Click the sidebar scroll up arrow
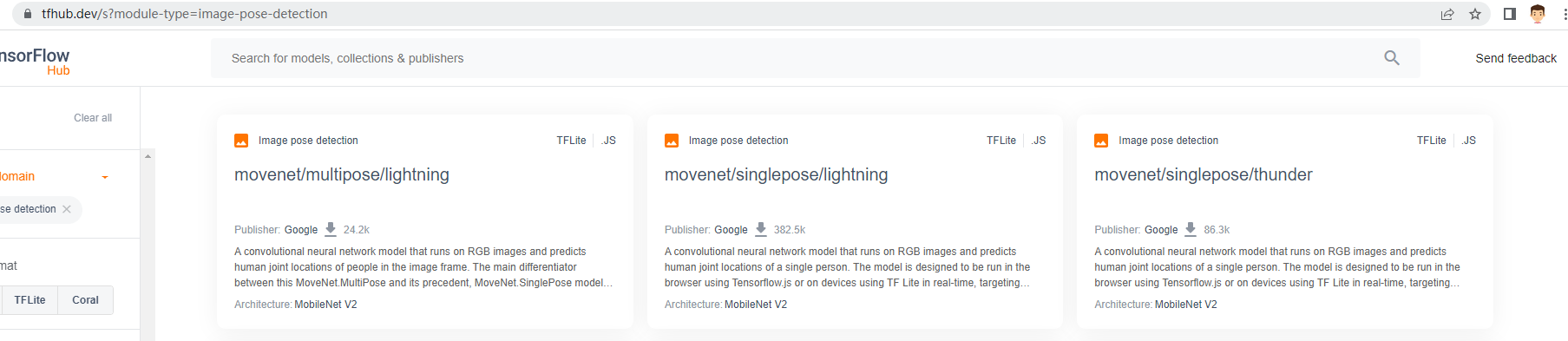1568x341 pixels. 148,156
